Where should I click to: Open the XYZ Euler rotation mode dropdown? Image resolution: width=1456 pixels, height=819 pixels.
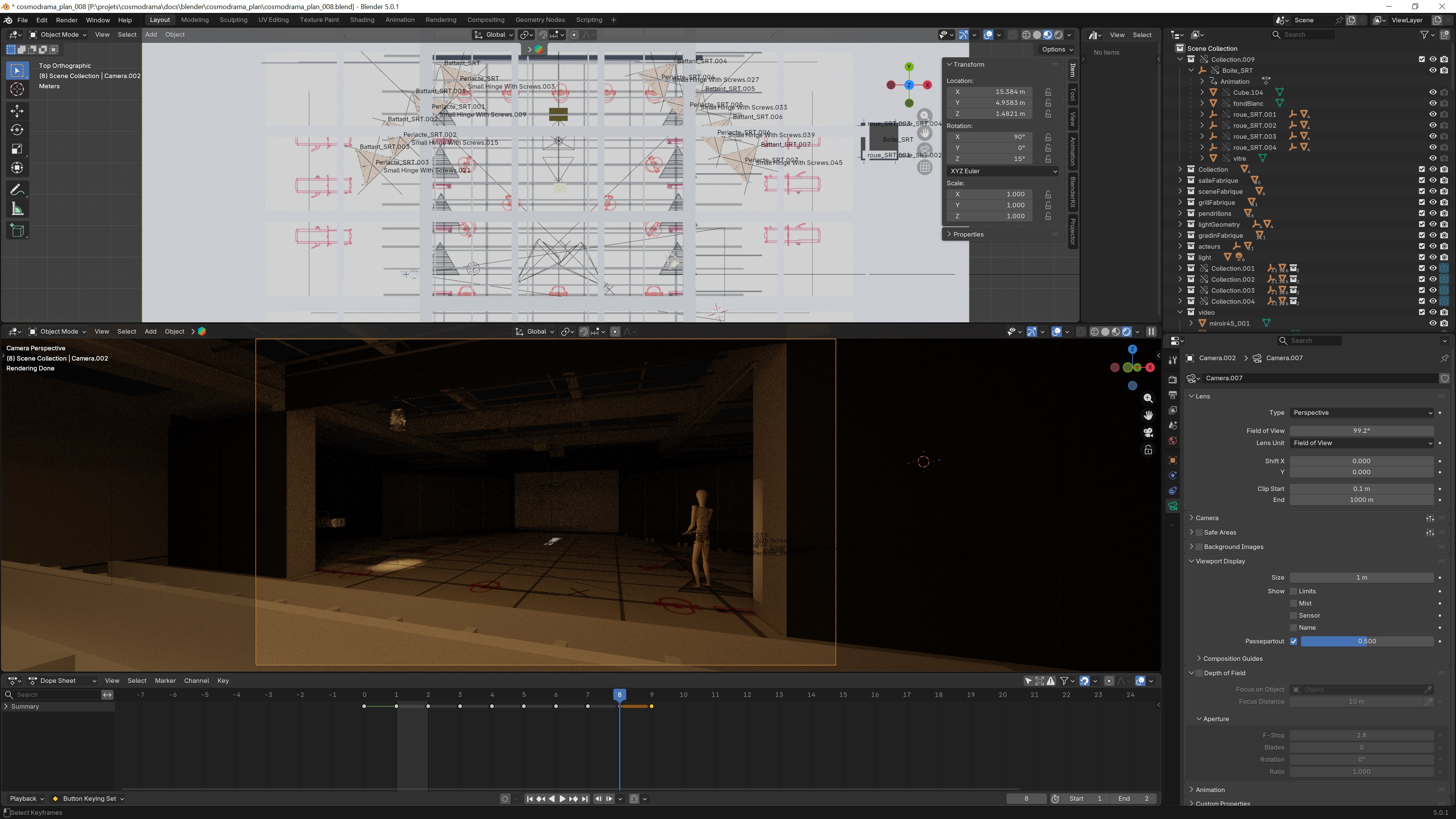pyautogui.click(x=1001, y=171)
